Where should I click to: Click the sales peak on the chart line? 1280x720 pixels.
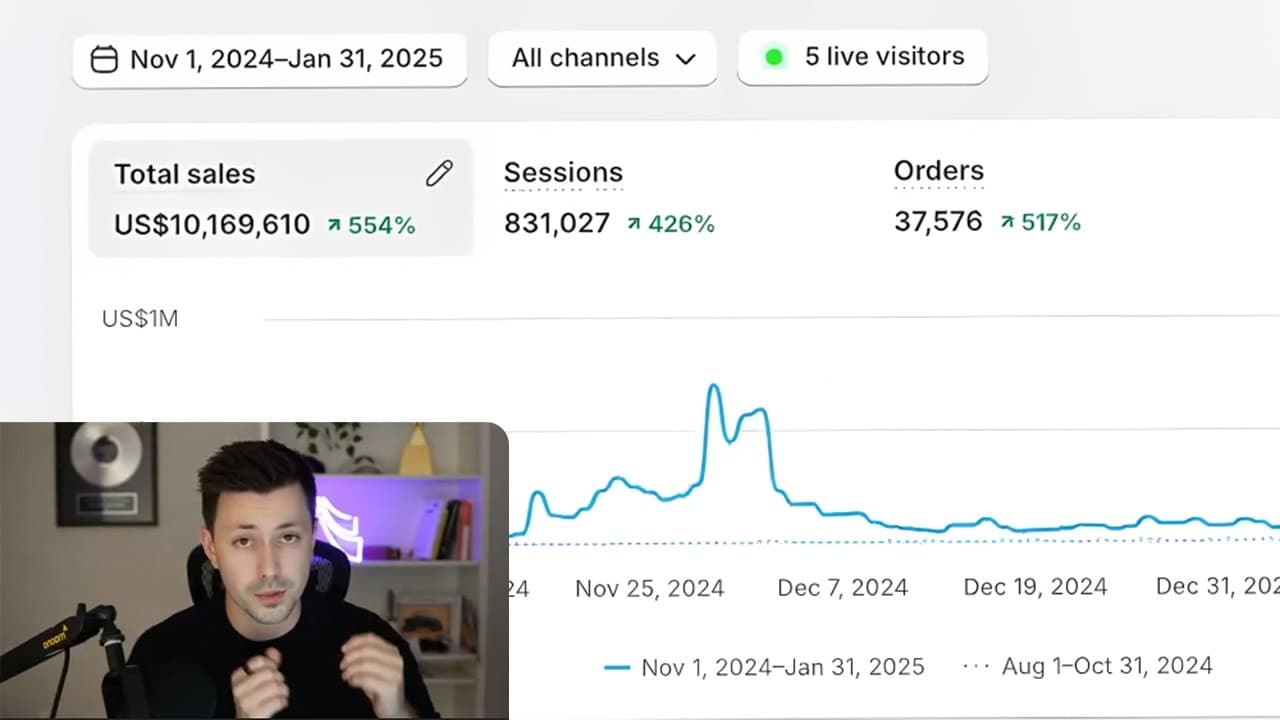[x=713, y=386]
